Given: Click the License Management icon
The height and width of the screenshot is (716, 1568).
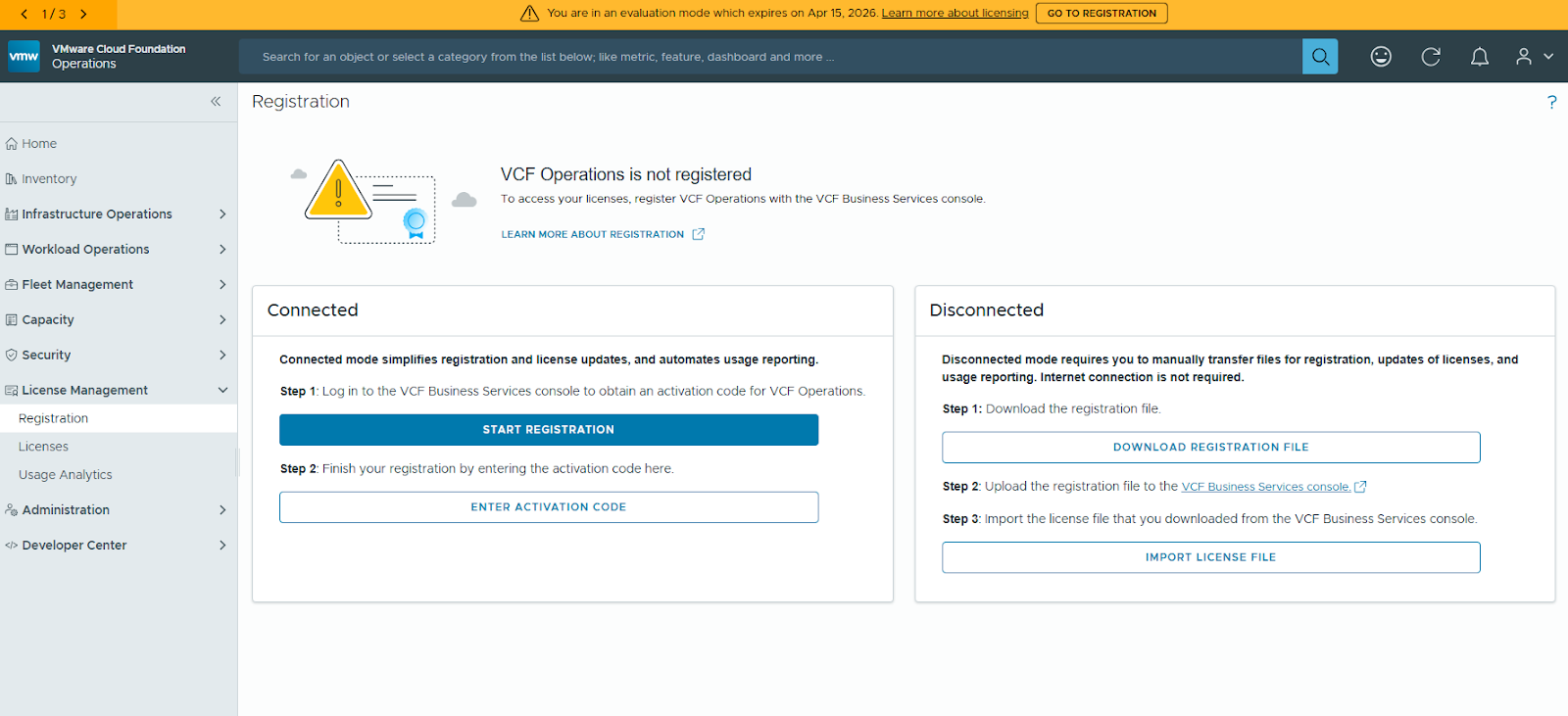Looking at the screenshot, I should [x=12, y=391].
